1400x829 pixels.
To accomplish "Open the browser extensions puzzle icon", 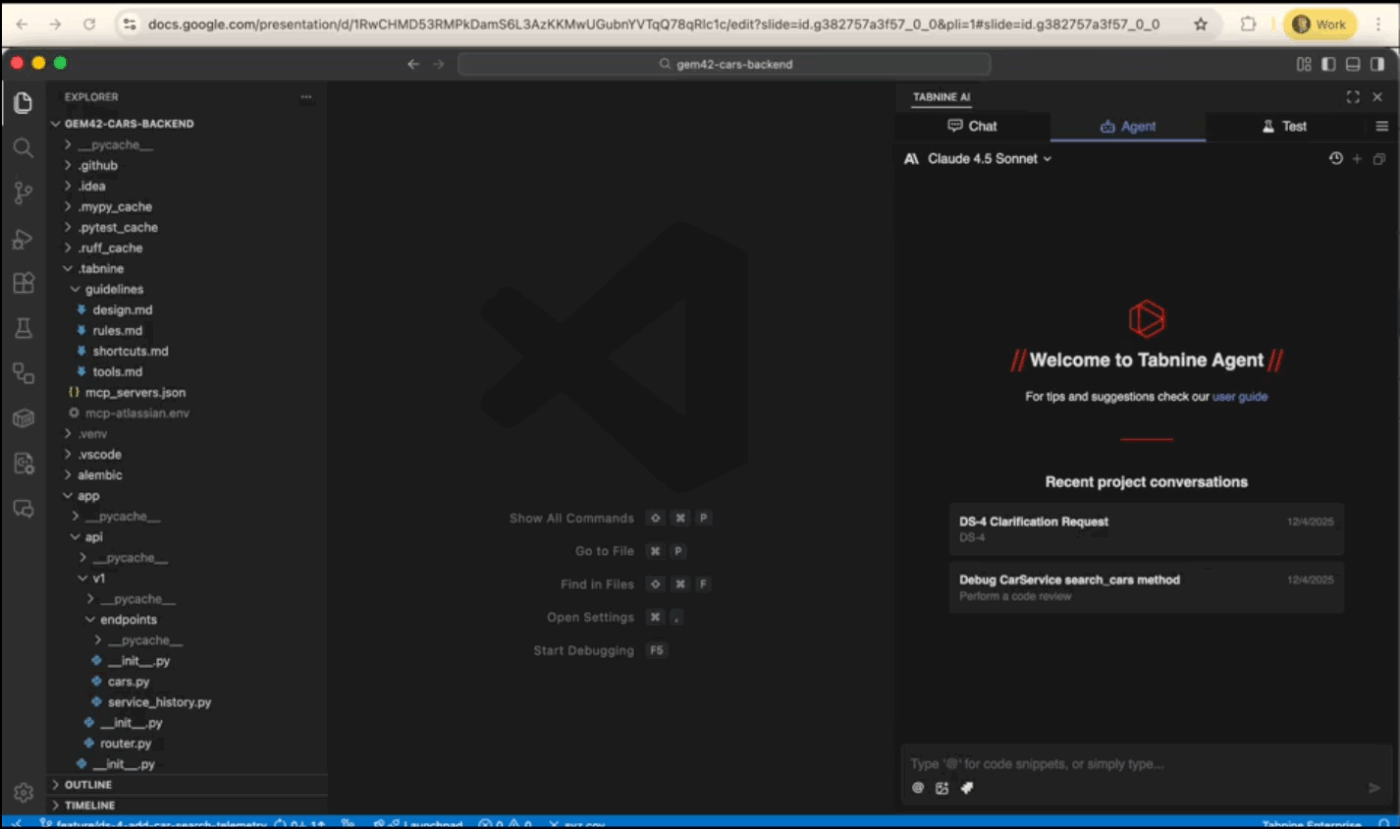I will (x=1248, y=24).
